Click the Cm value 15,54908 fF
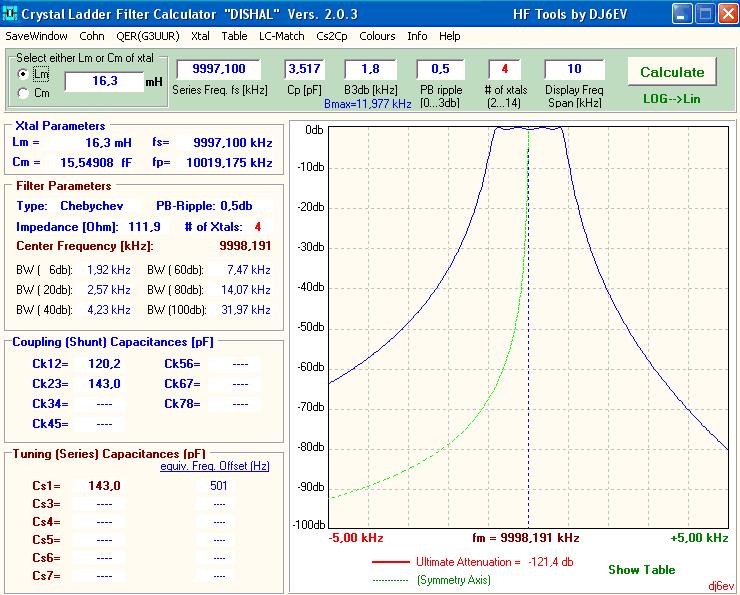740x595 pixels. pyautogui.click(x=96, y=163)
